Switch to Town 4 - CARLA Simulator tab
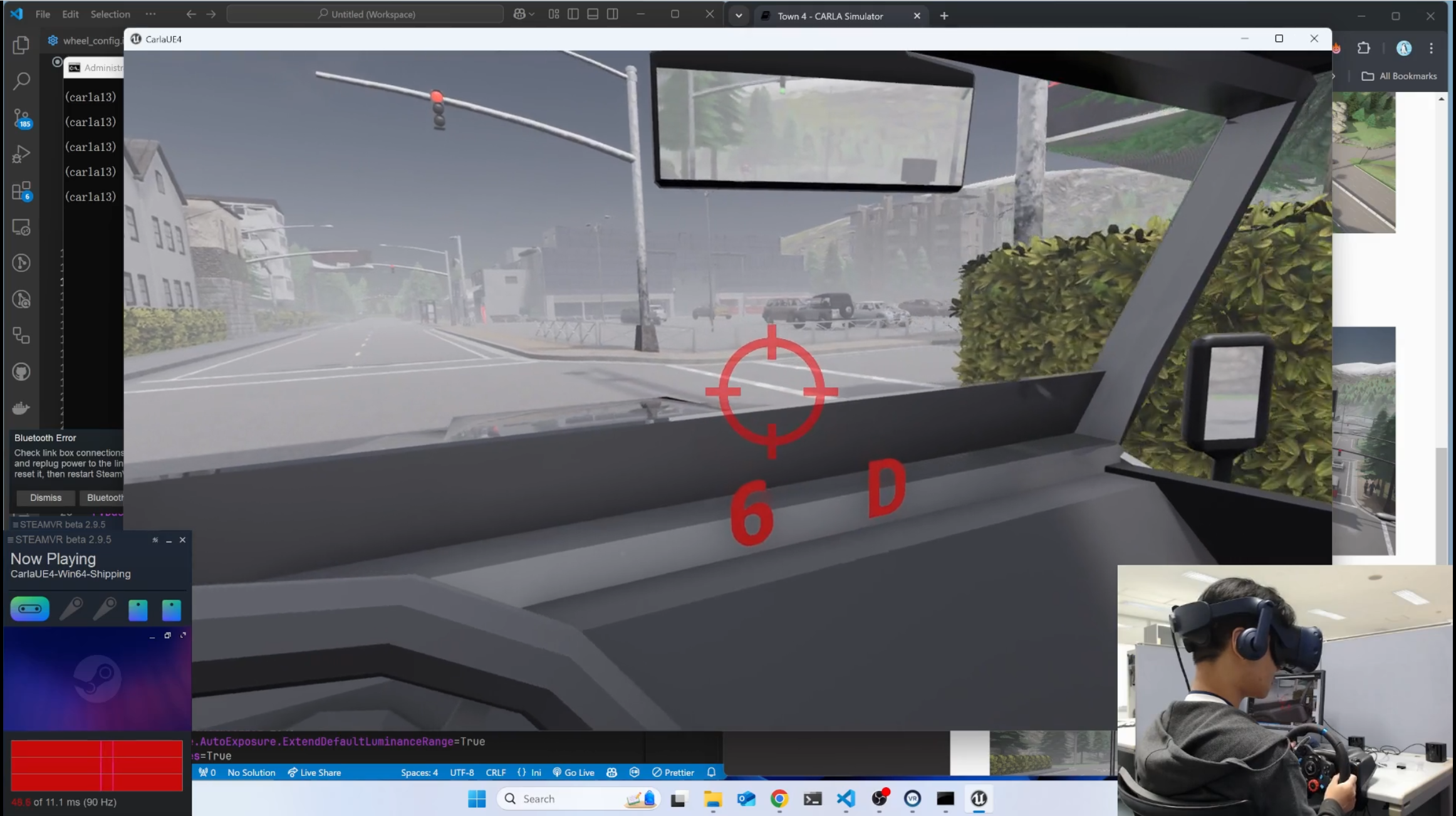The height and width of the screenshot is (816, 1456). tap(829, 16)
